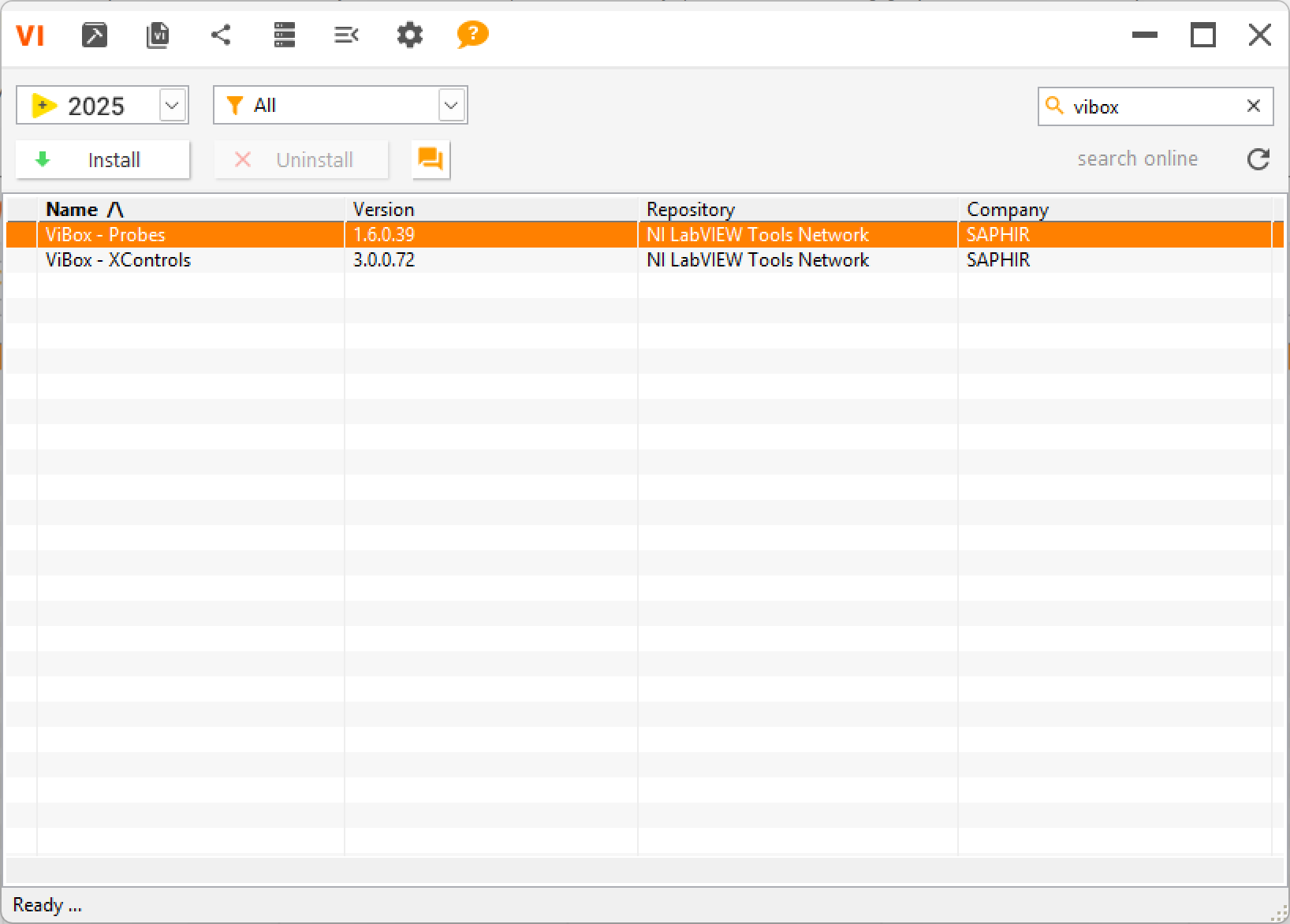The width and height of the screenshot is (1290, 924).
Task: Expand the 2025 LabVIEW version dropdown arrow
Action: [x=173, y=105]
